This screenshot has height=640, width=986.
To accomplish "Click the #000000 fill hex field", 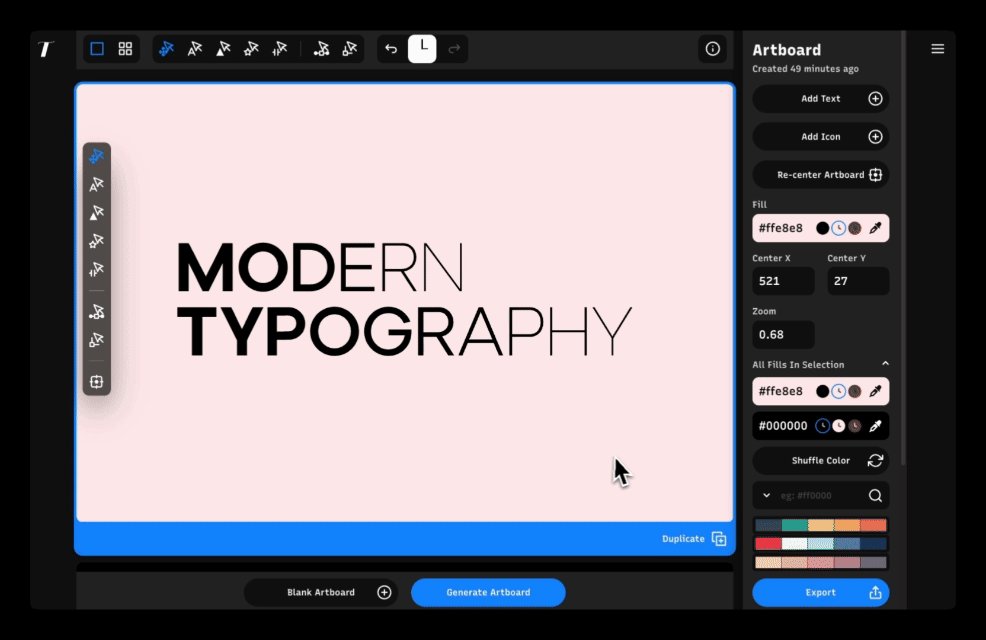I will point(783,426).
